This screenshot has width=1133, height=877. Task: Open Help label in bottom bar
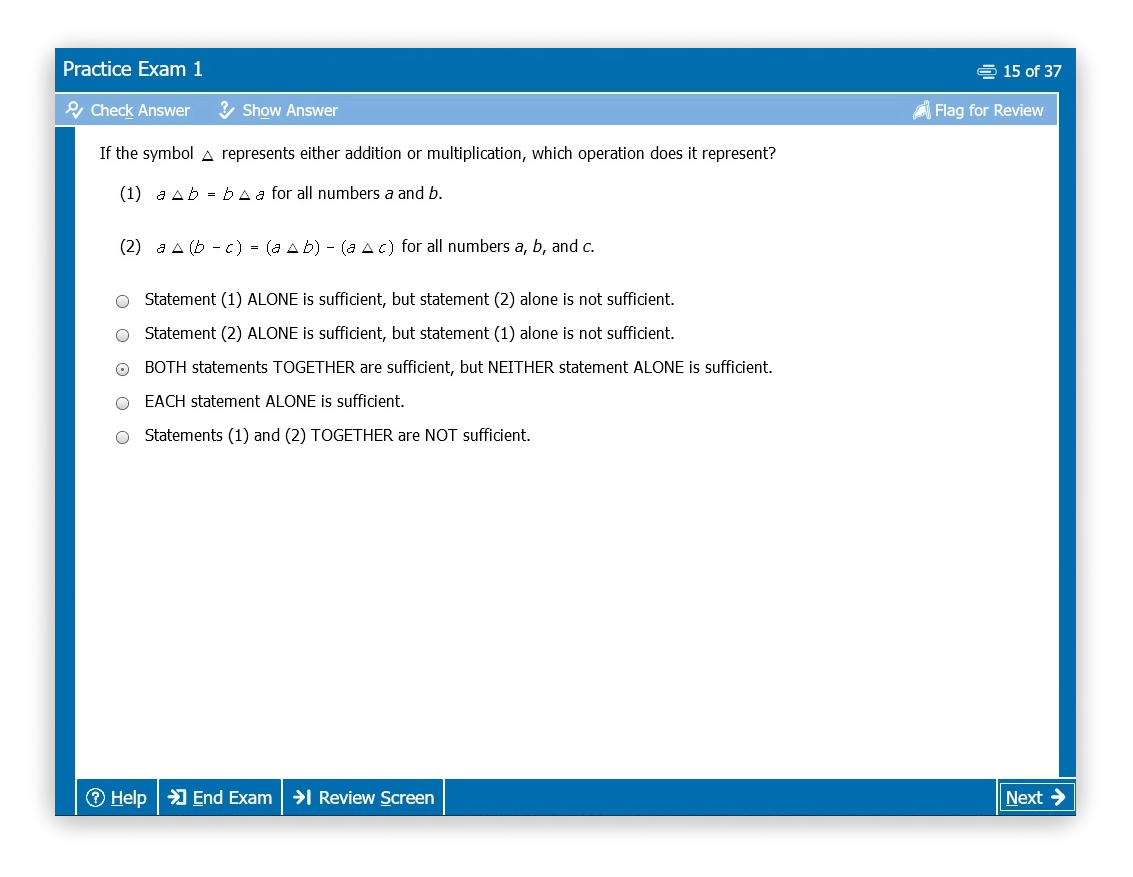click(x=129, y=798)
